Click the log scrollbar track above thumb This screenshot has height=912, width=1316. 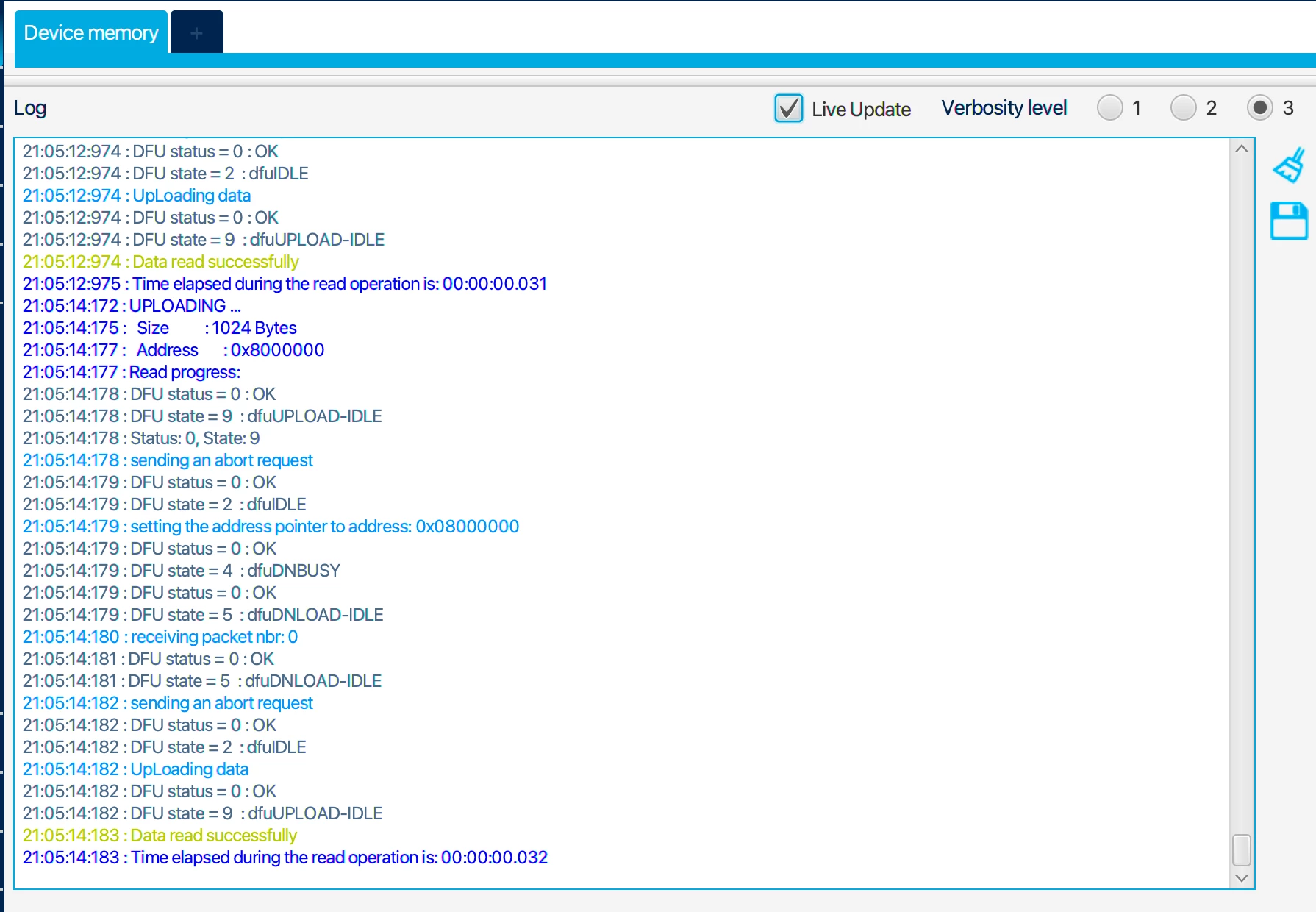(1242, 493)
